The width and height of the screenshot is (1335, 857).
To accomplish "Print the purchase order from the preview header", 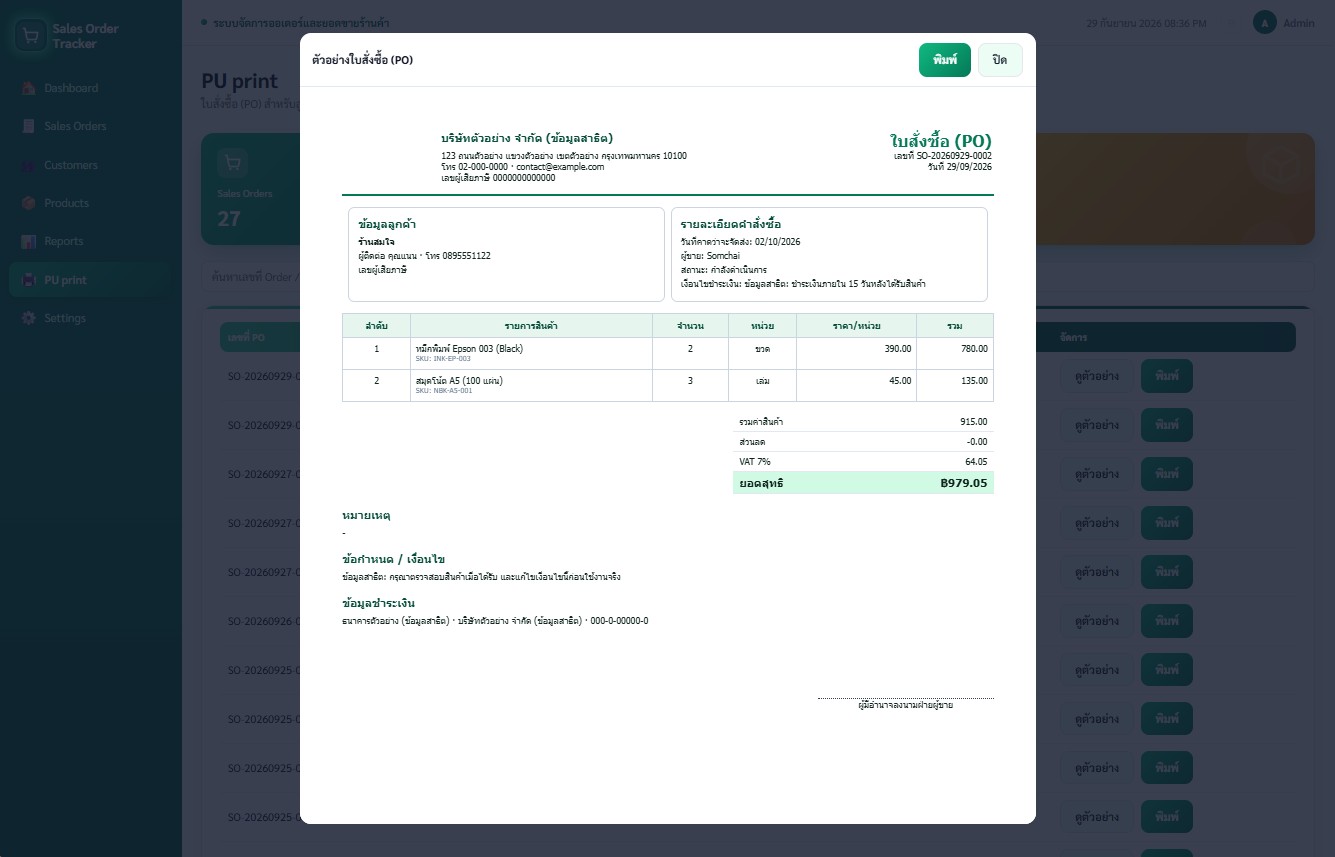I will [945, 60].
